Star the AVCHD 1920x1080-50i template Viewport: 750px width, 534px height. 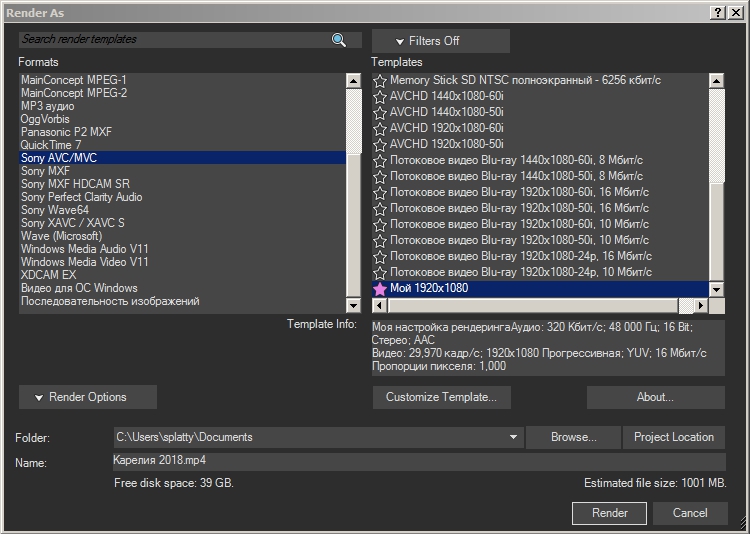(380, 145)
